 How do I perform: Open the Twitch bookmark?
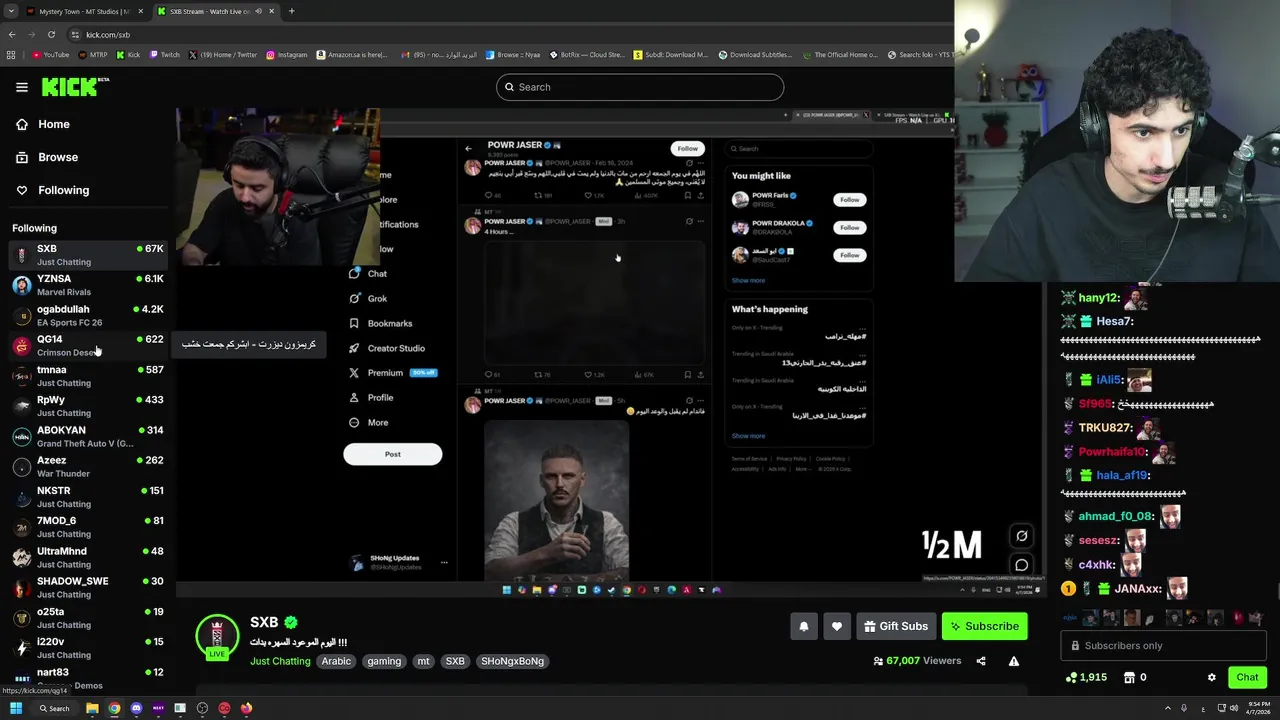point(165,55)
